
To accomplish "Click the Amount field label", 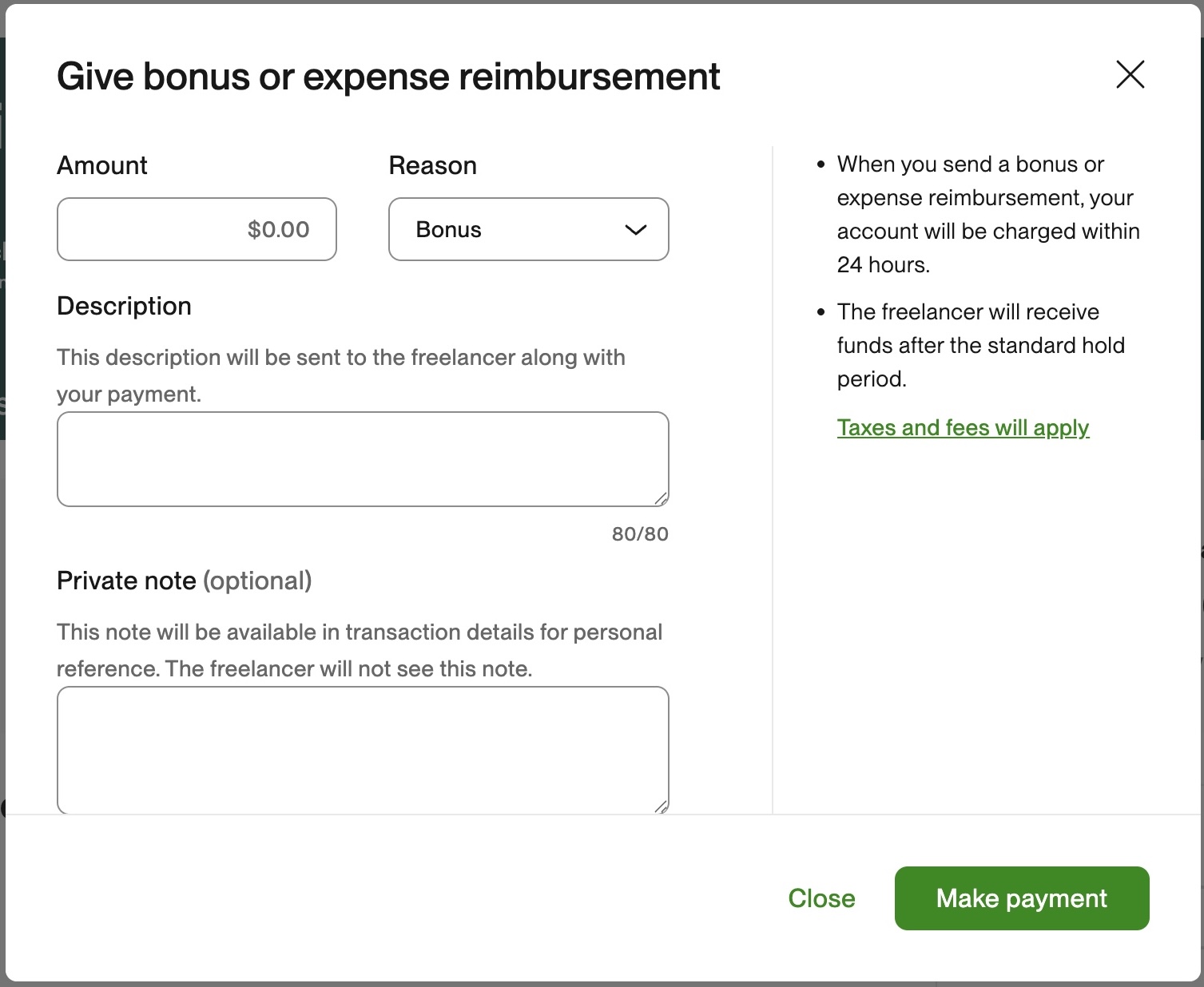I will (102, 165).
